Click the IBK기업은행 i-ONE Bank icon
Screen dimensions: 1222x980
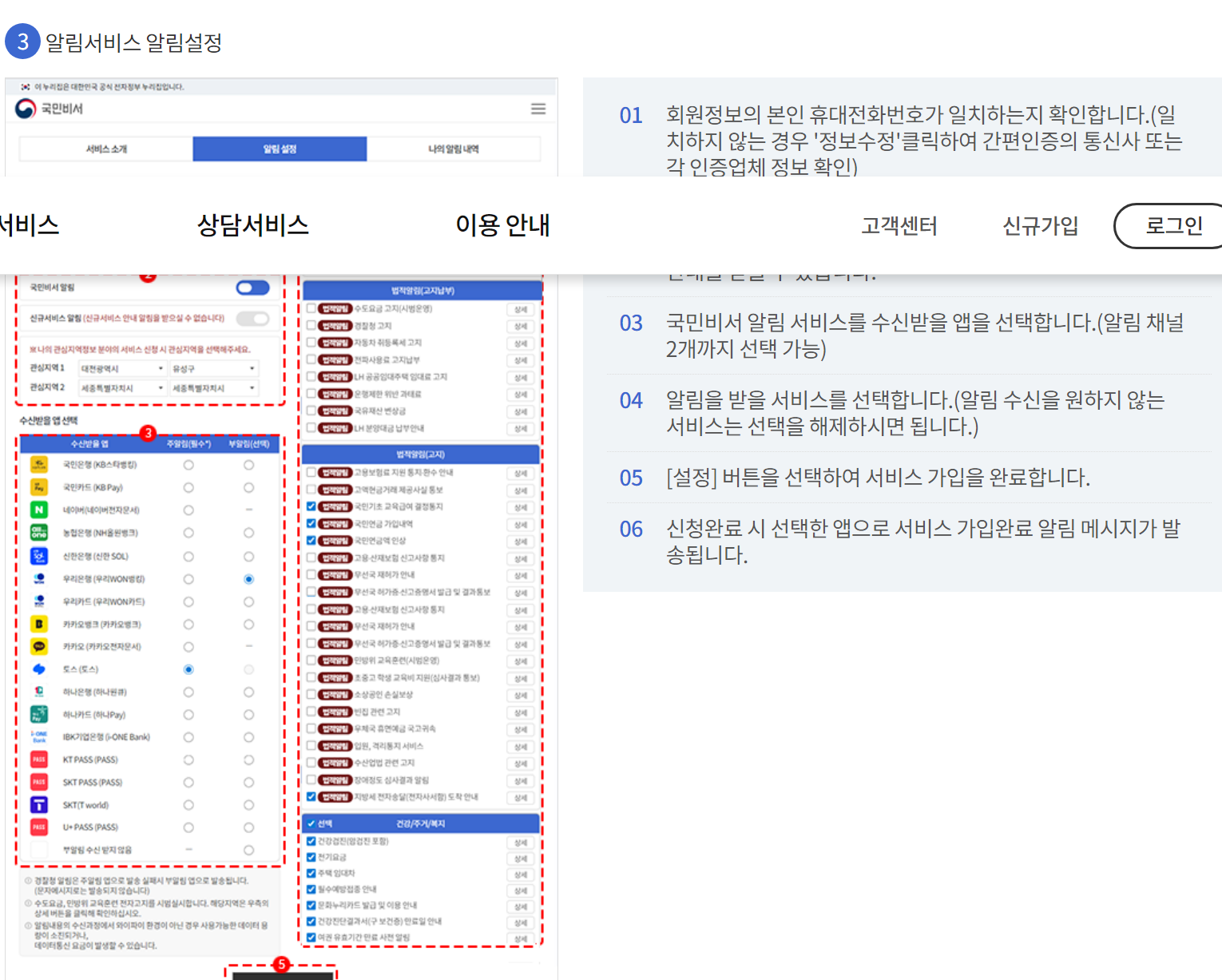pyautogui.click(x=38, y=736)
